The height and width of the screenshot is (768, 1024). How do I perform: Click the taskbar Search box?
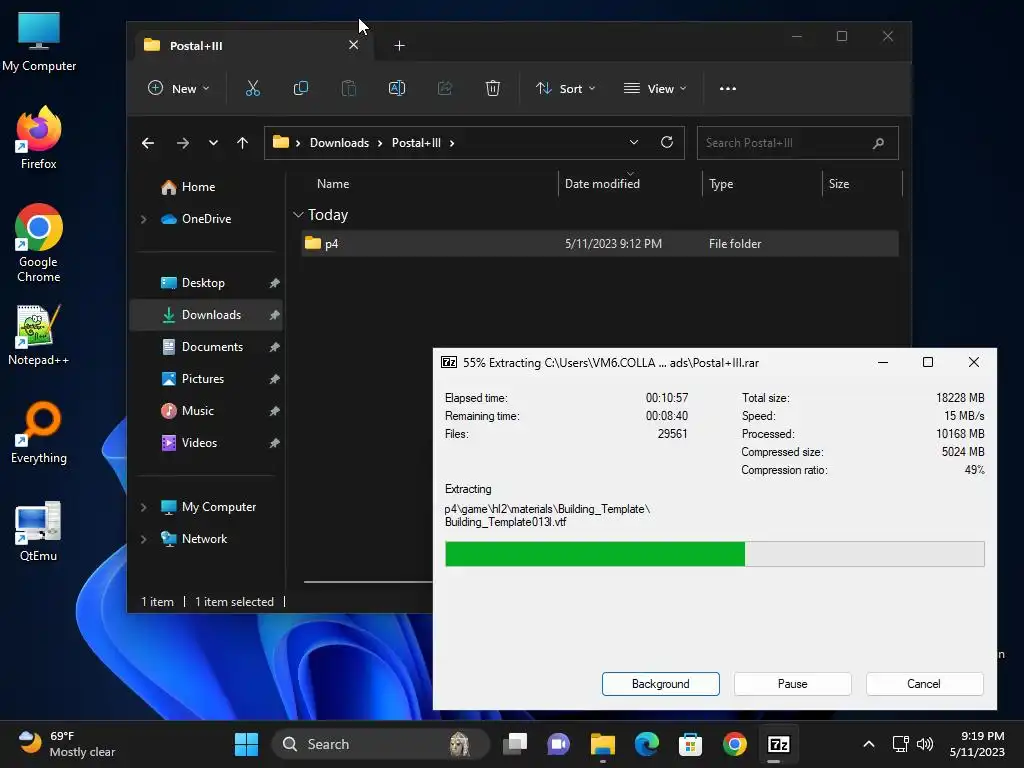click(379, 744)
